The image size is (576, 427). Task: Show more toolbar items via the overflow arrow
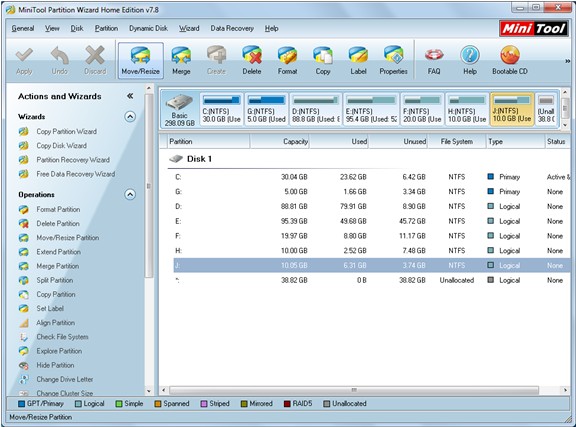[x=568, y=61]
